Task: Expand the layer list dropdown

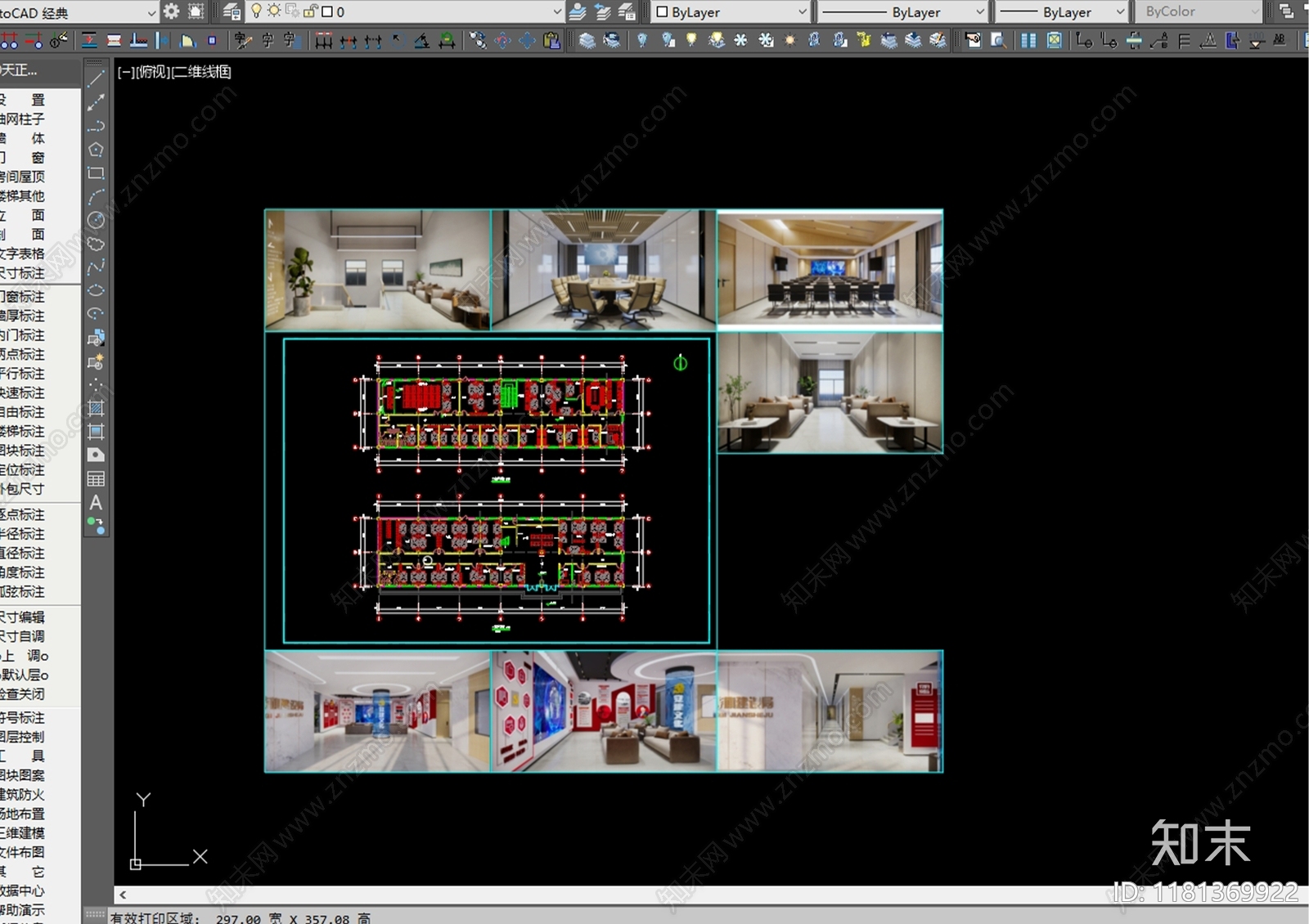Action: (557, 11)
